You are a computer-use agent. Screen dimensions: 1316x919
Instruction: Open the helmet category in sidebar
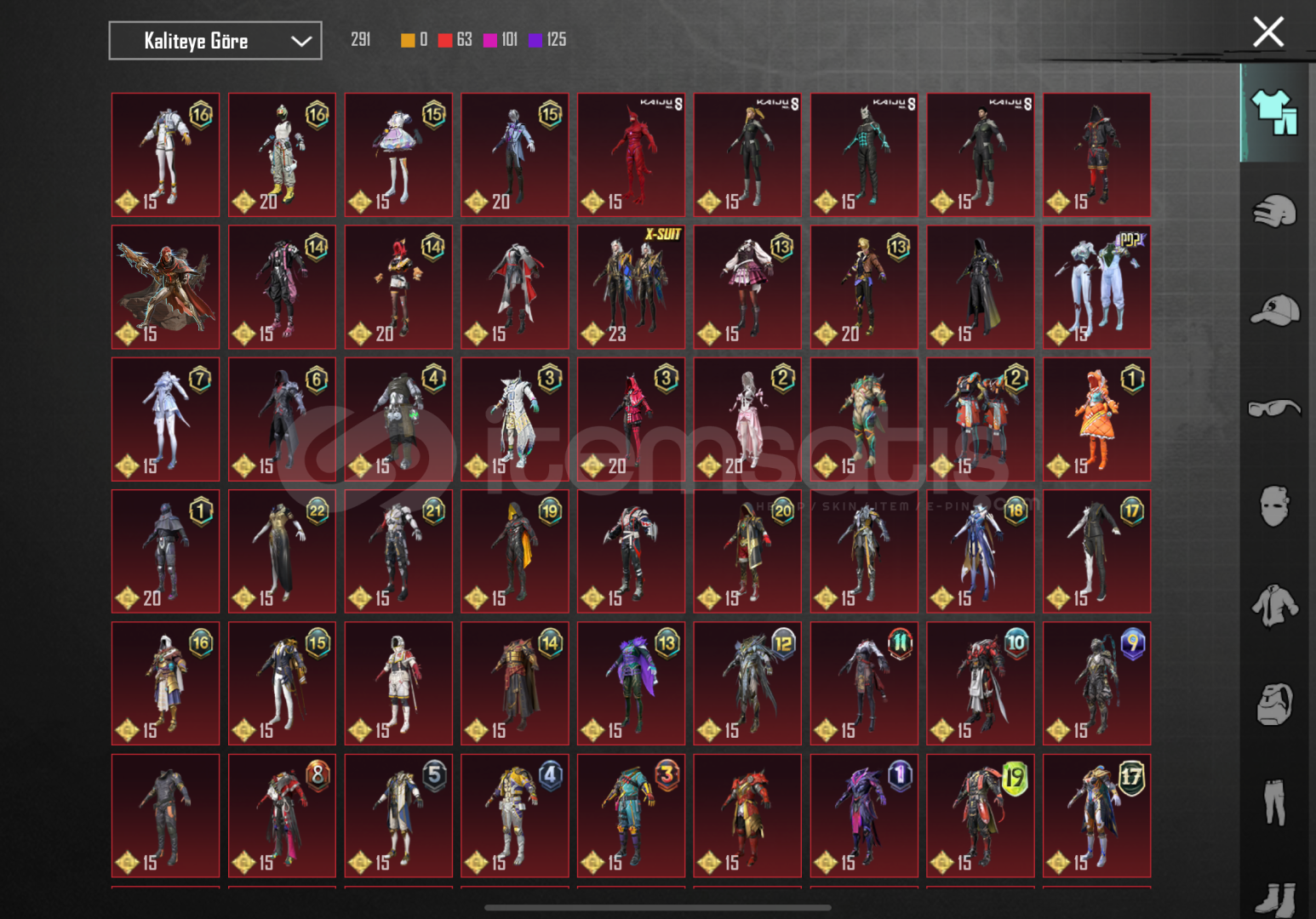pyautogui.click(x=1273, y=211)
